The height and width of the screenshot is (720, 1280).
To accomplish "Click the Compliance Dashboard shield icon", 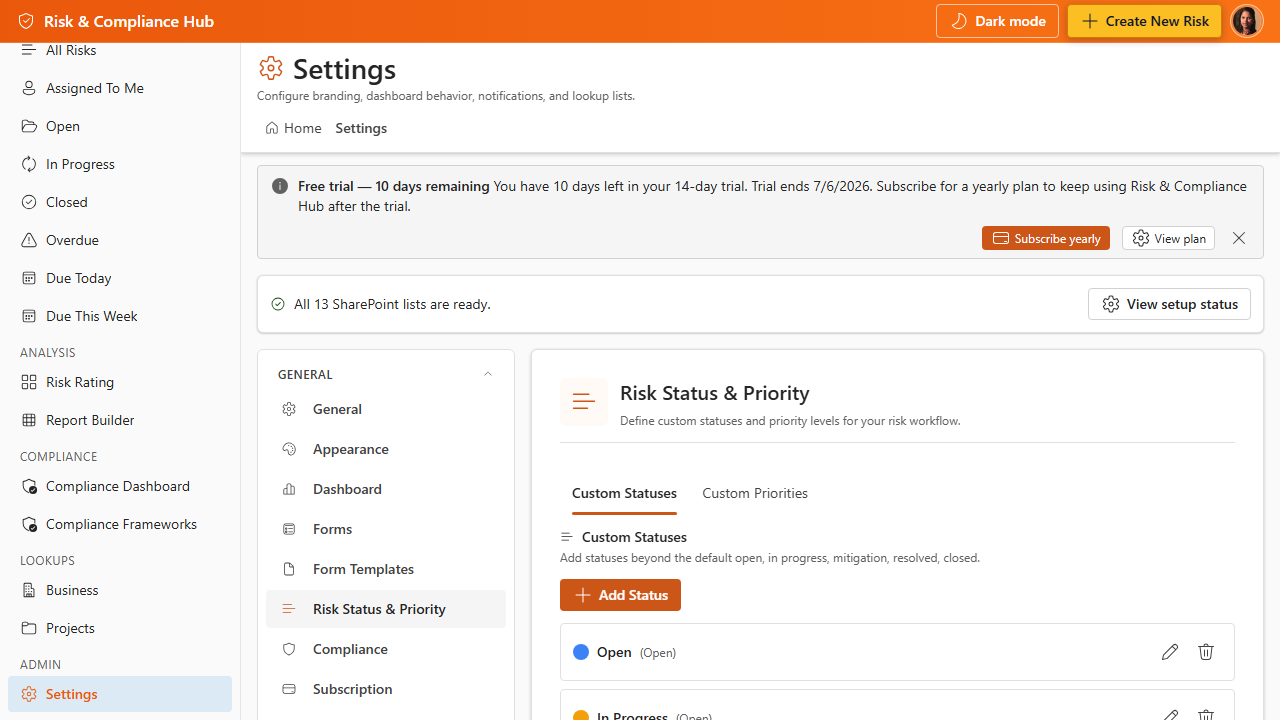I will click(29, 486).
